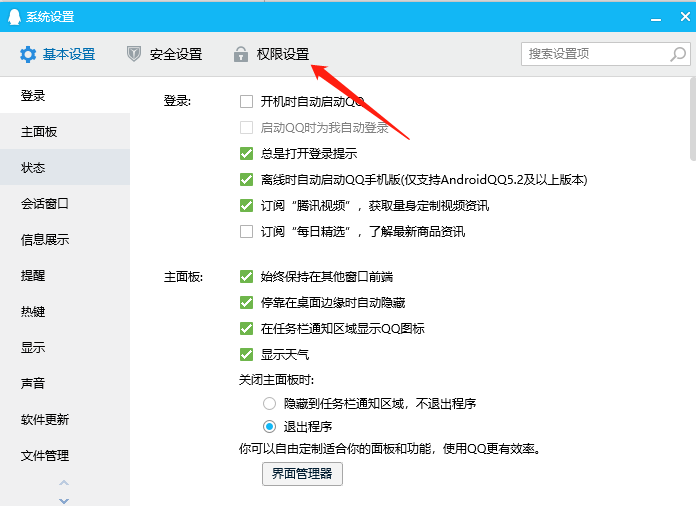Select 显示 in the sidebar

[65, 347]
